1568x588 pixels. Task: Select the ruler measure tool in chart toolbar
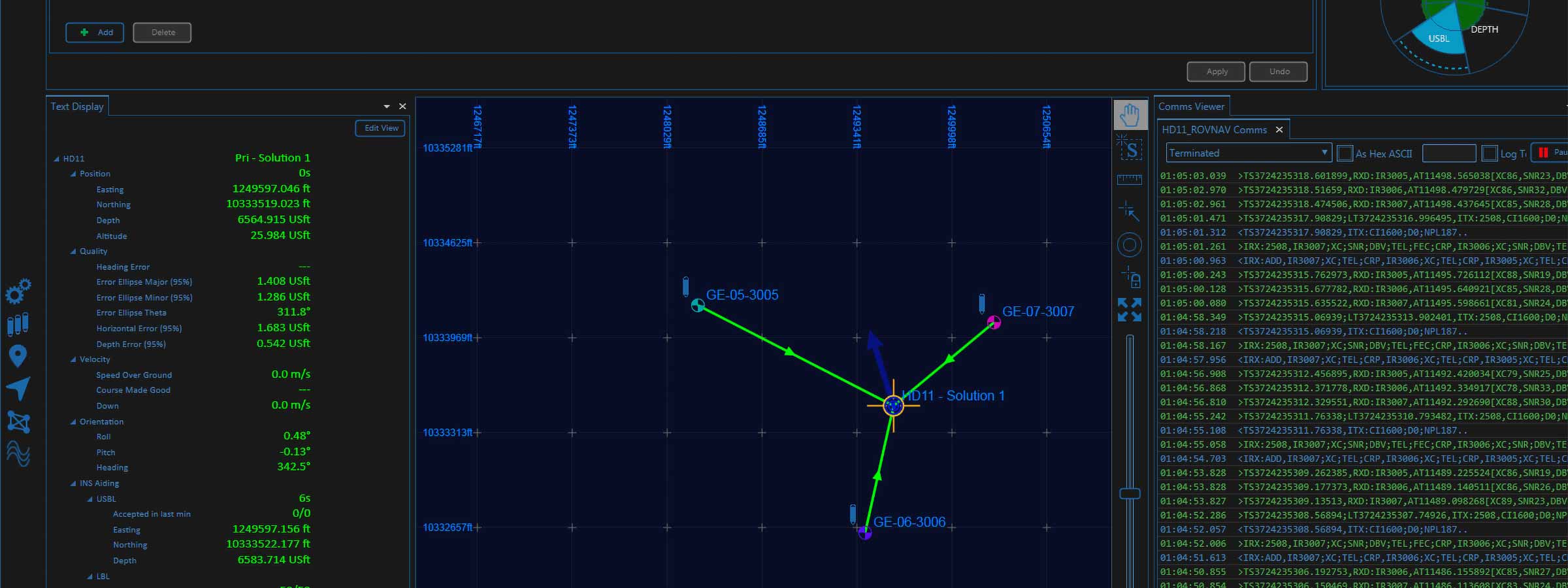tap(1130, 180)
